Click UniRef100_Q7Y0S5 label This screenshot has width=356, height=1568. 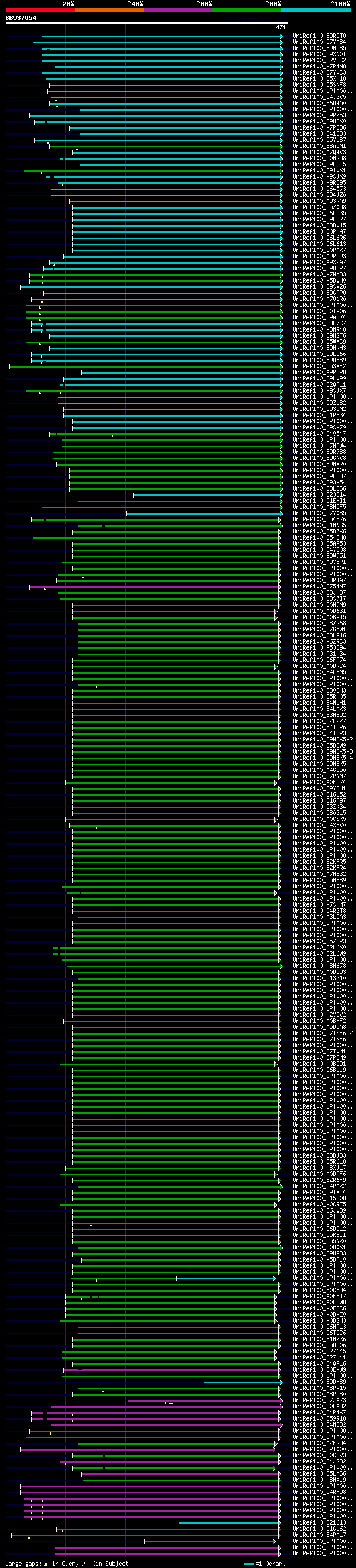pyautogui.click(x=319, y=513)
